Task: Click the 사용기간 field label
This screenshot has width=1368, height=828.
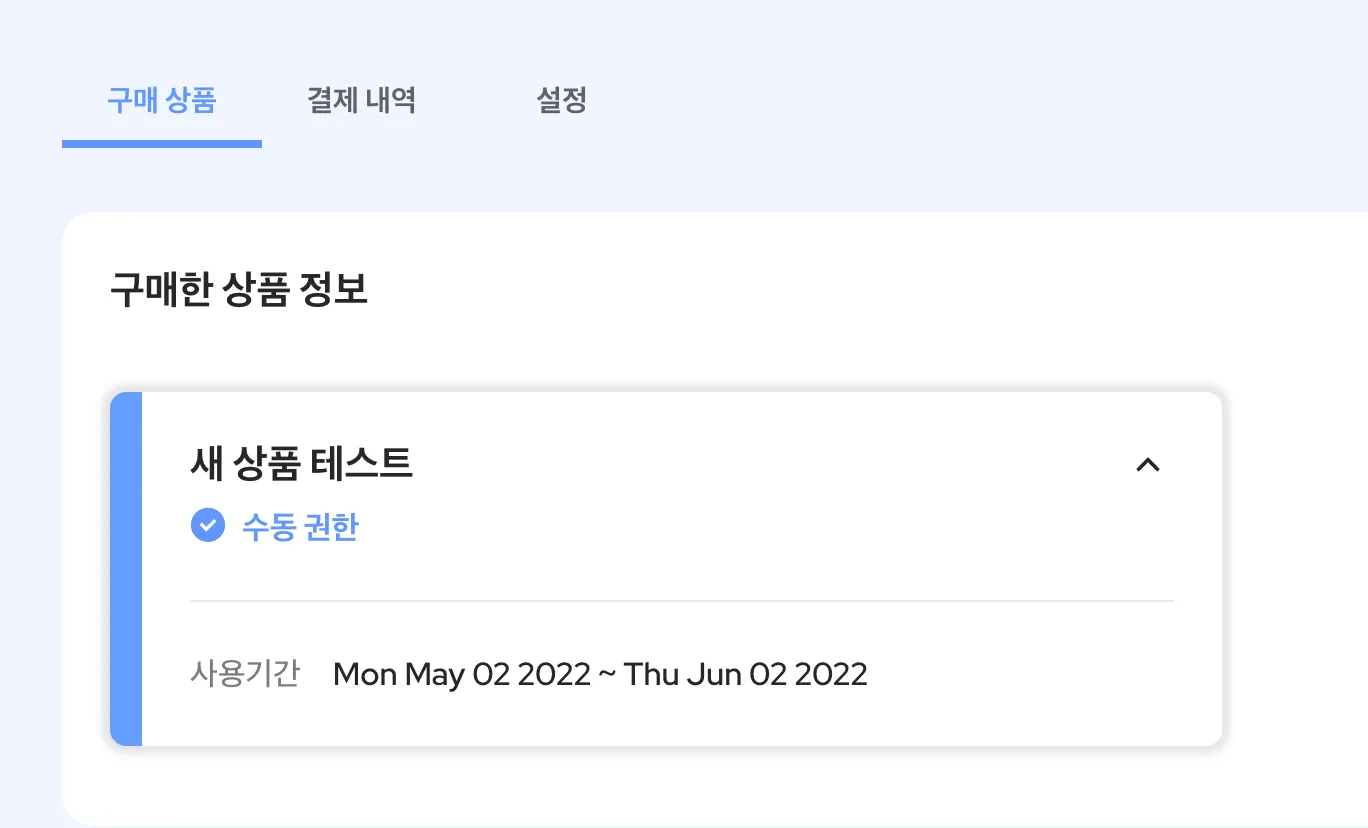Action: click(x=245, y=674)
